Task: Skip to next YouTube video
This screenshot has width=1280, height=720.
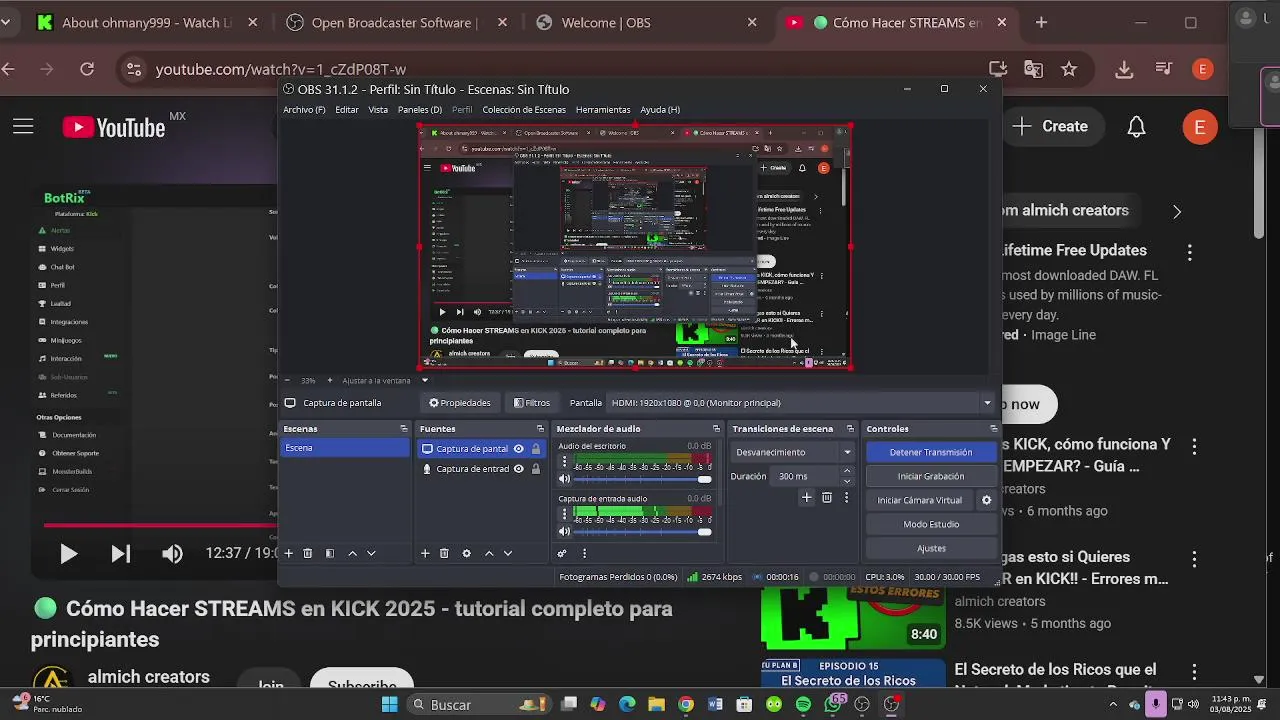Action: (x=120, y=553)
